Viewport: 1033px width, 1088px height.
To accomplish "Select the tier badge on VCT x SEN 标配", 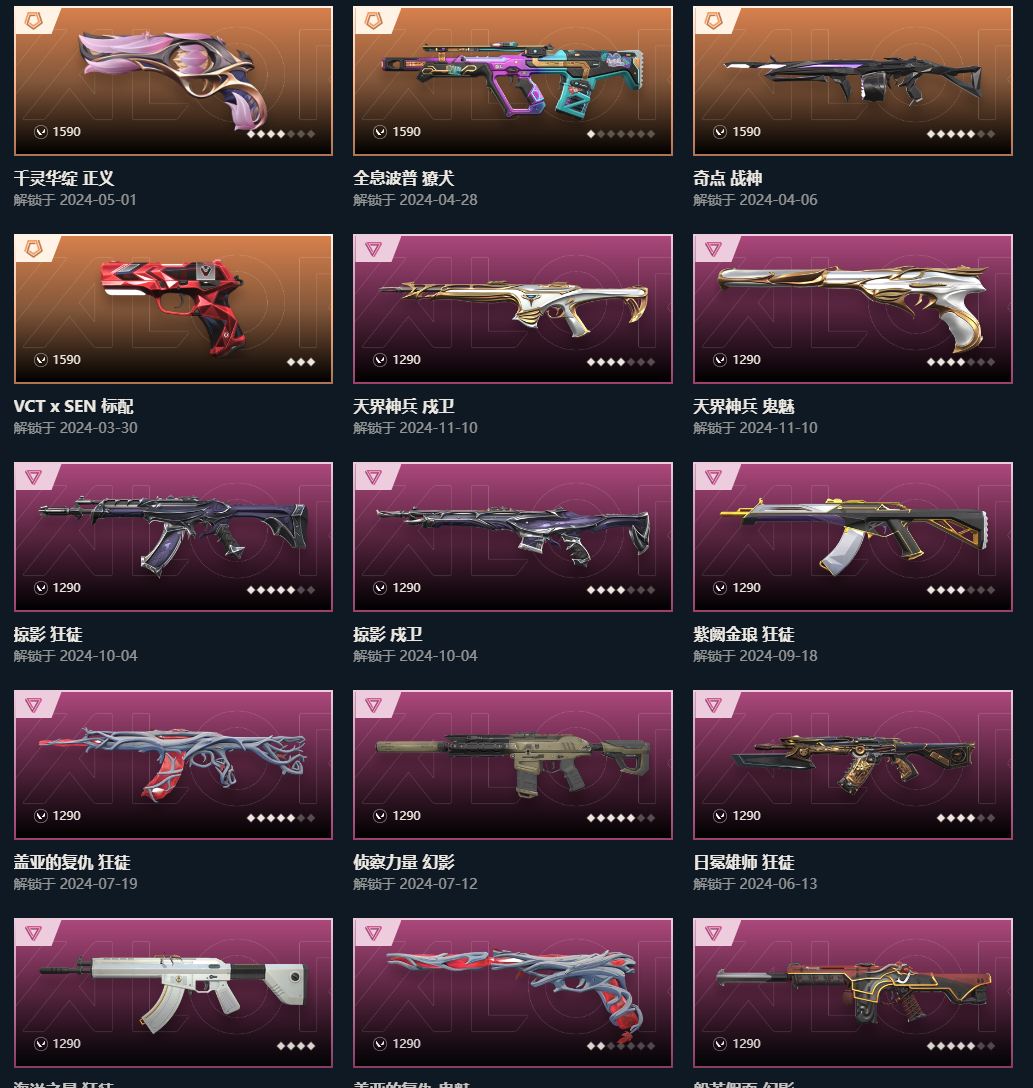I will click(x=33, y=249).
